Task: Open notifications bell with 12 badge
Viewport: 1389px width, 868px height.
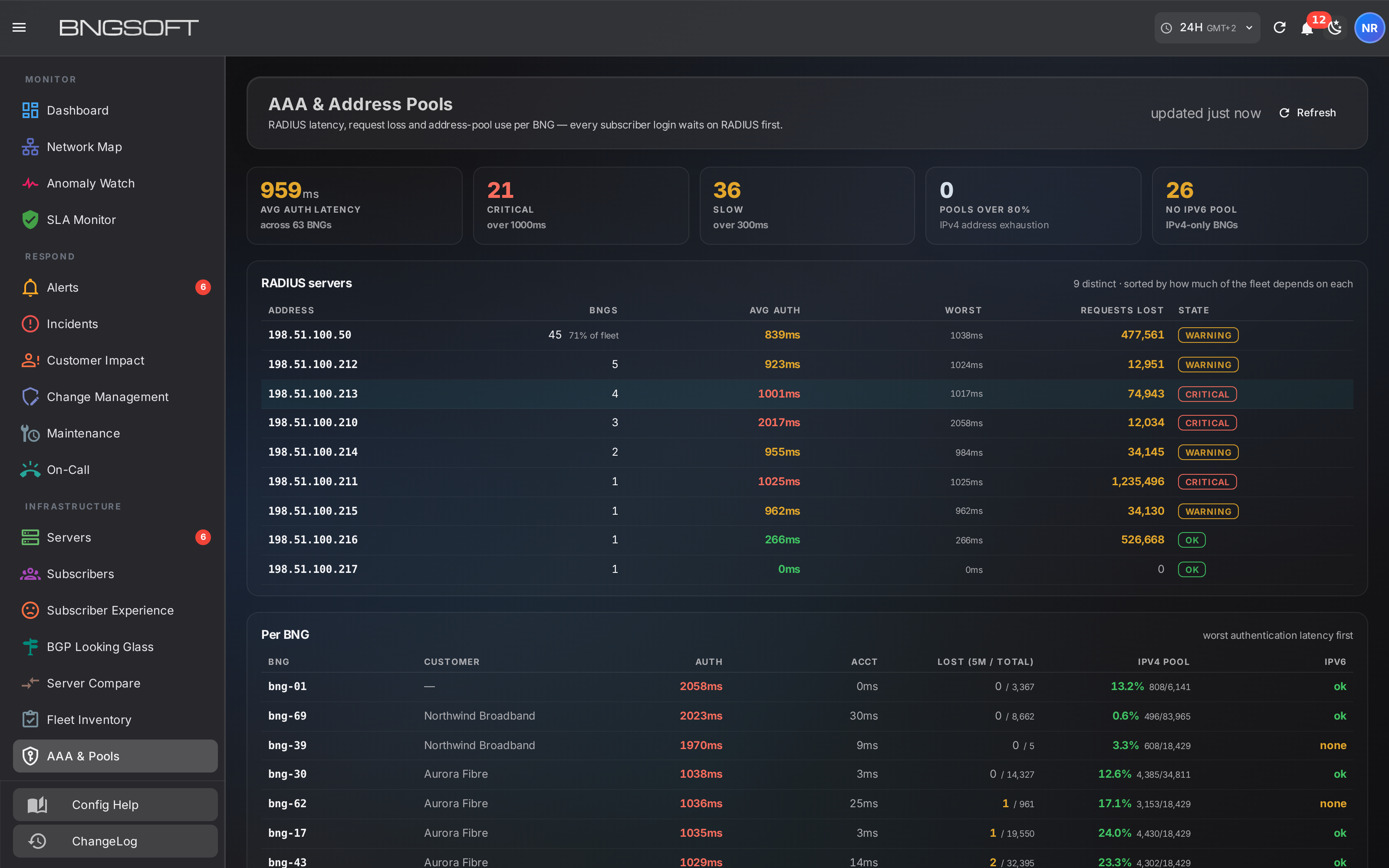Action: coord(1307,27)
